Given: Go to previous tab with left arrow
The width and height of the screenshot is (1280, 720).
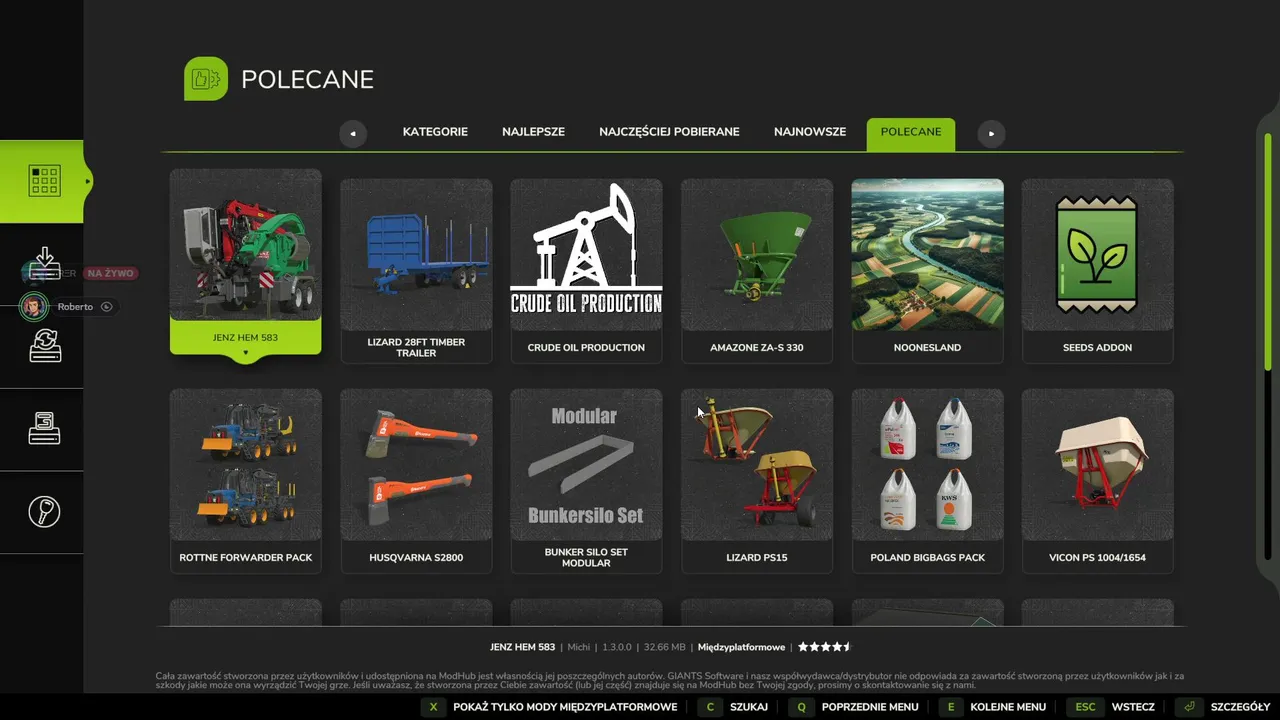Looking at the screenshot, I should pos(353,133).
